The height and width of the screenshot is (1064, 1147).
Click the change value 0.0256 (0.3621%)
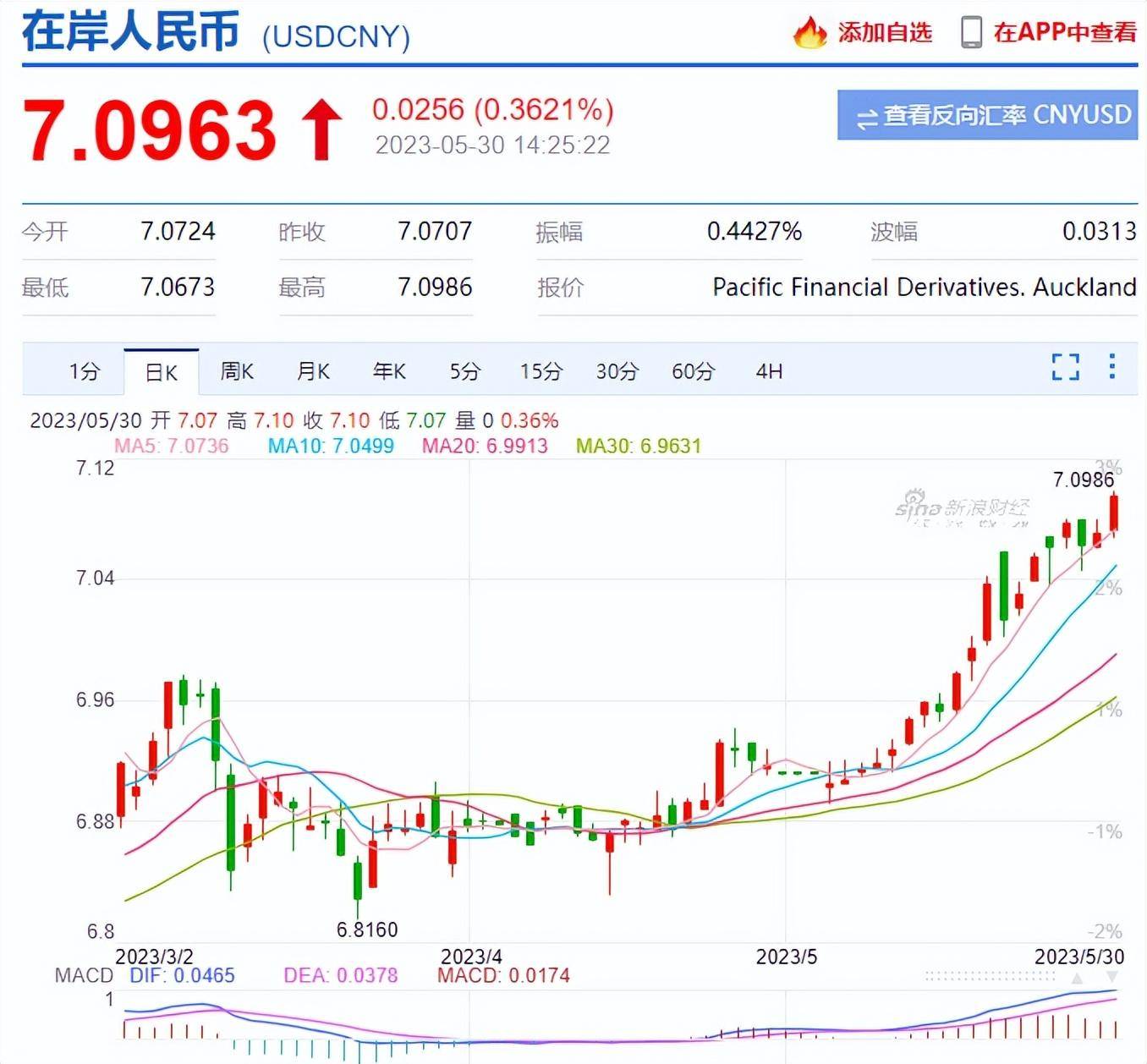click(493, 109)
